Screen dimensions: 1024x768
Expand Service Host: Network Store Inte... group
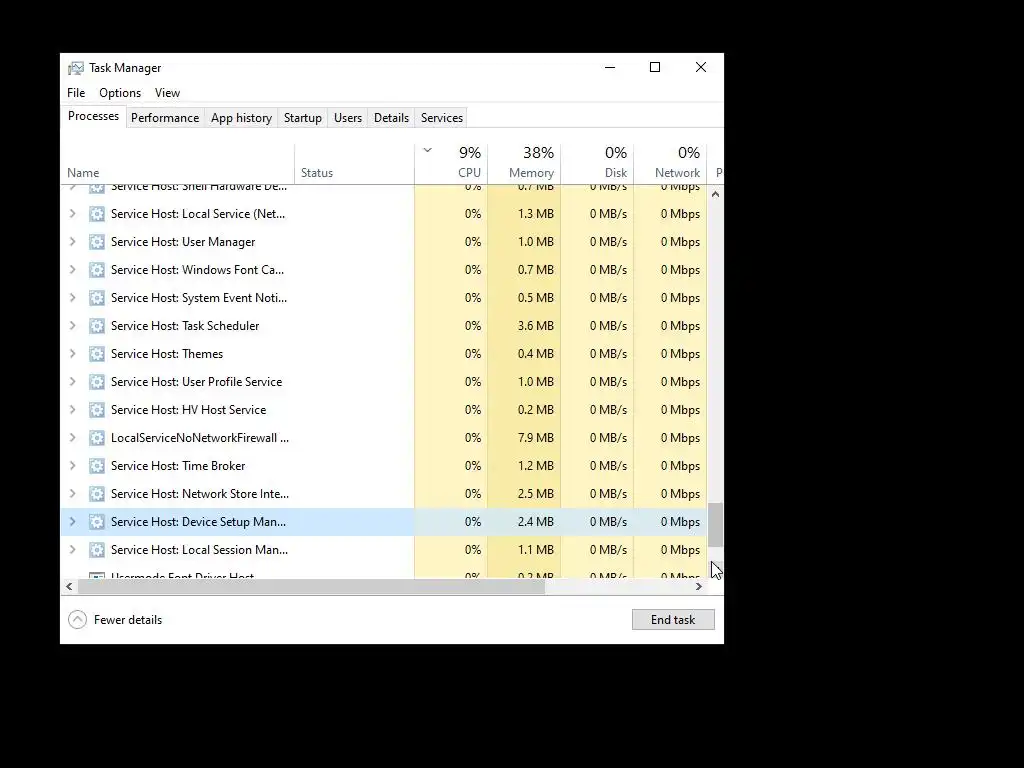click(72, 494)
